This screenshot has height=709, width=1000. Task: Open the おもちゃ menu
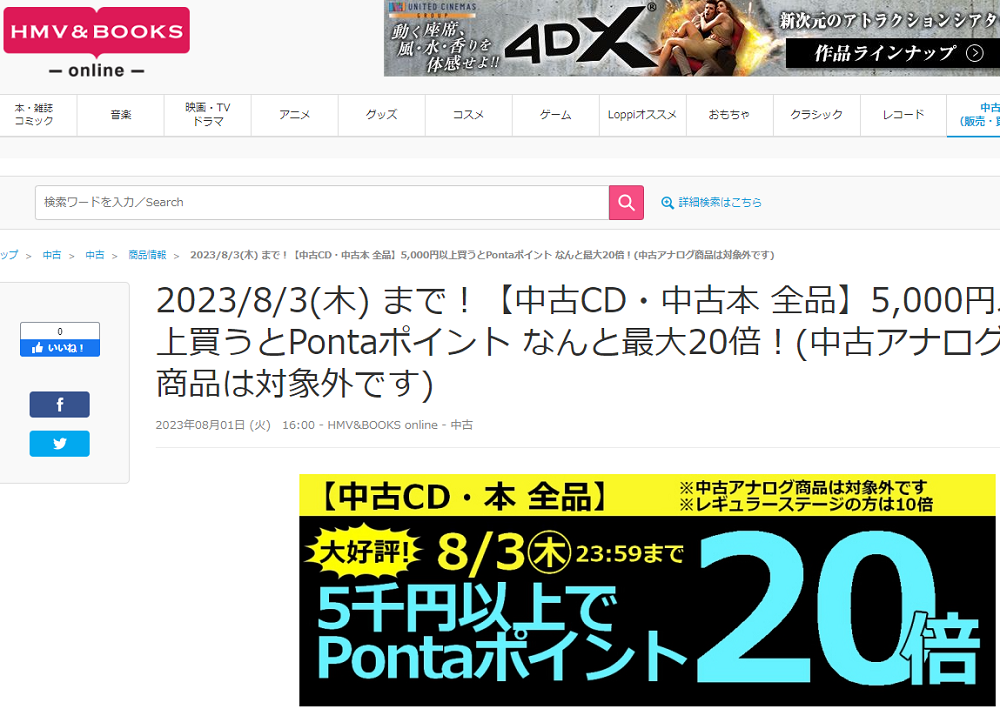(x=730, y=115)
